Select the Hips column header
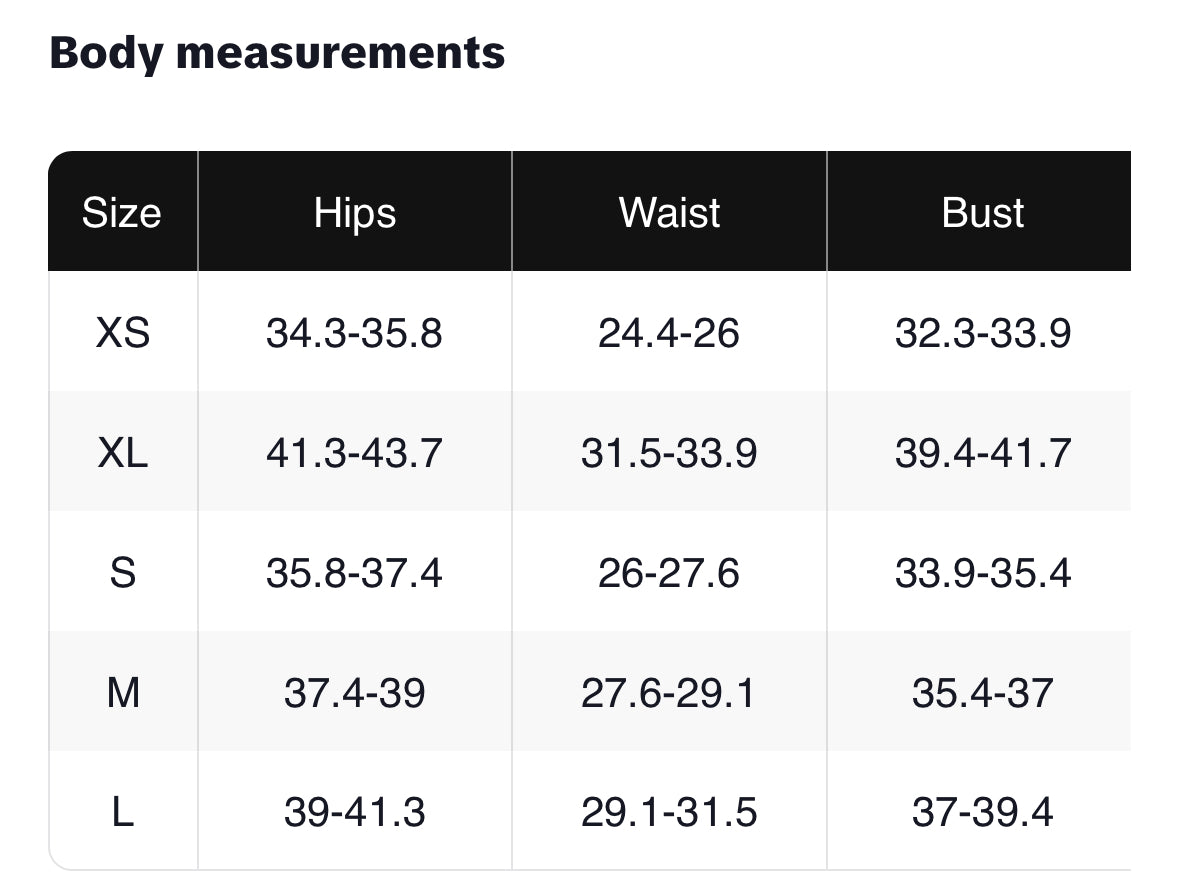 tap(355, 213)
